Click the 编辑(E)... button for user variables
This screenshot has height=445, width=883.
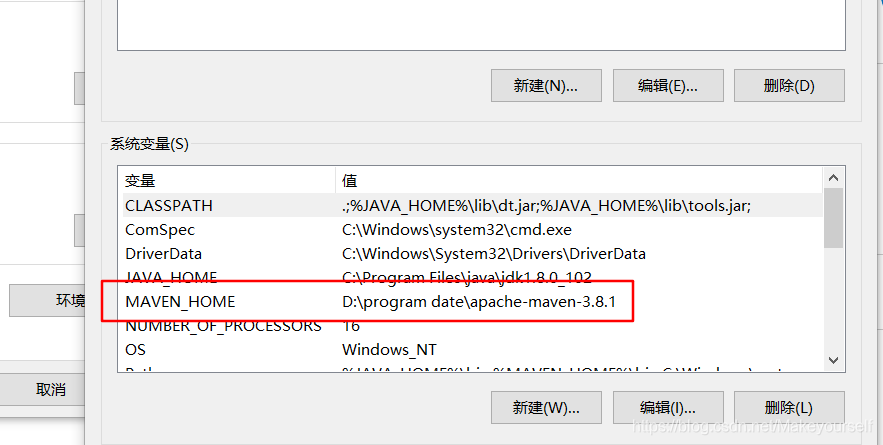pyautogui.click(x=668, y=86)
